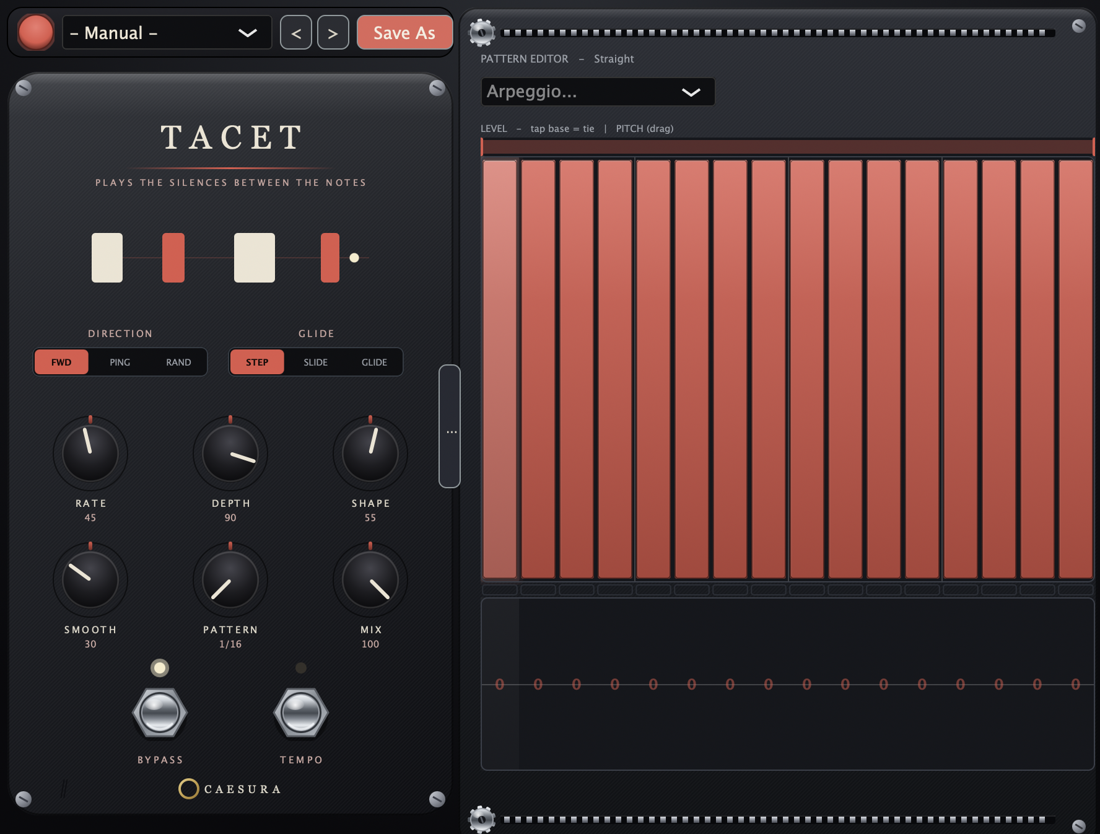1100x834 pixels.
Task: Click the PATTERN knob
Action: click(x=230, y=579)
